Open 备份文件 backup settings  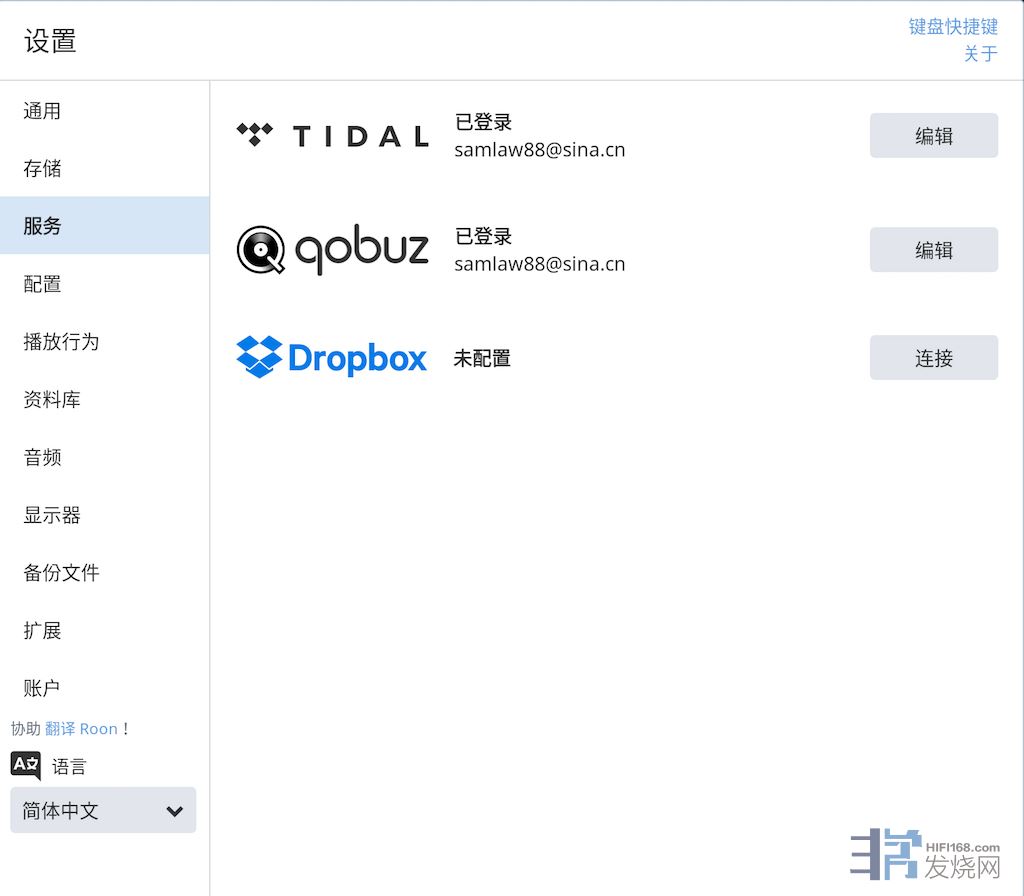(x=61, y=573)
